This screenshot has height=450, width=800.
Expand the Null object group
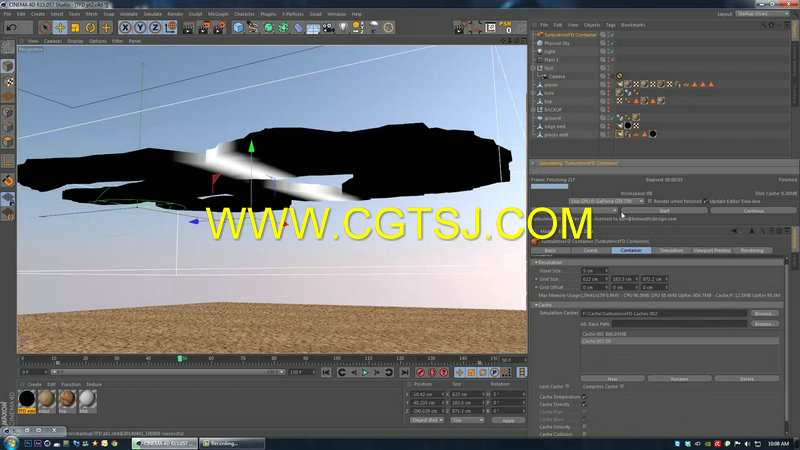(x=533, y=68)
